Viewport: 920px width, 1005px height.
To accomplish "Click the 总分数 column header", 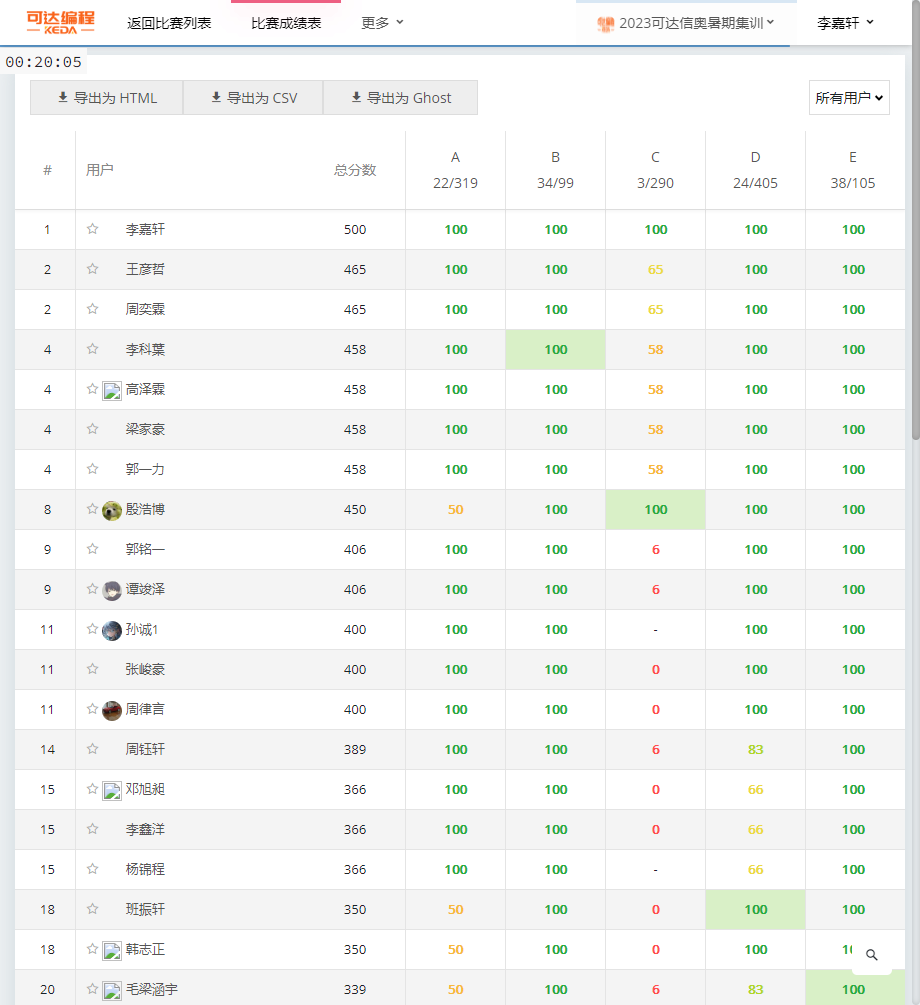I will [x=355, y=170].
